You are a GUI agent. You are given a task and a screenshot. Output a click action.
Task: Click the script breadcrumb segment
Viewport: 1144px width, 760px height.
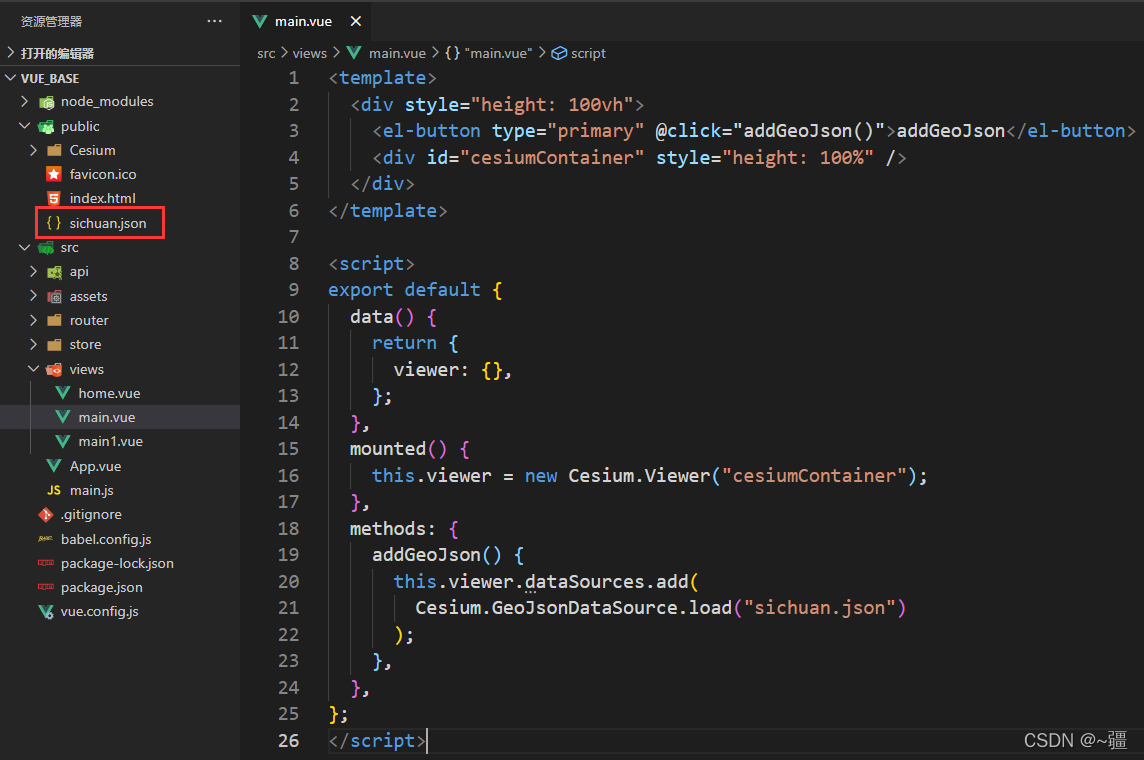point(579,53)
